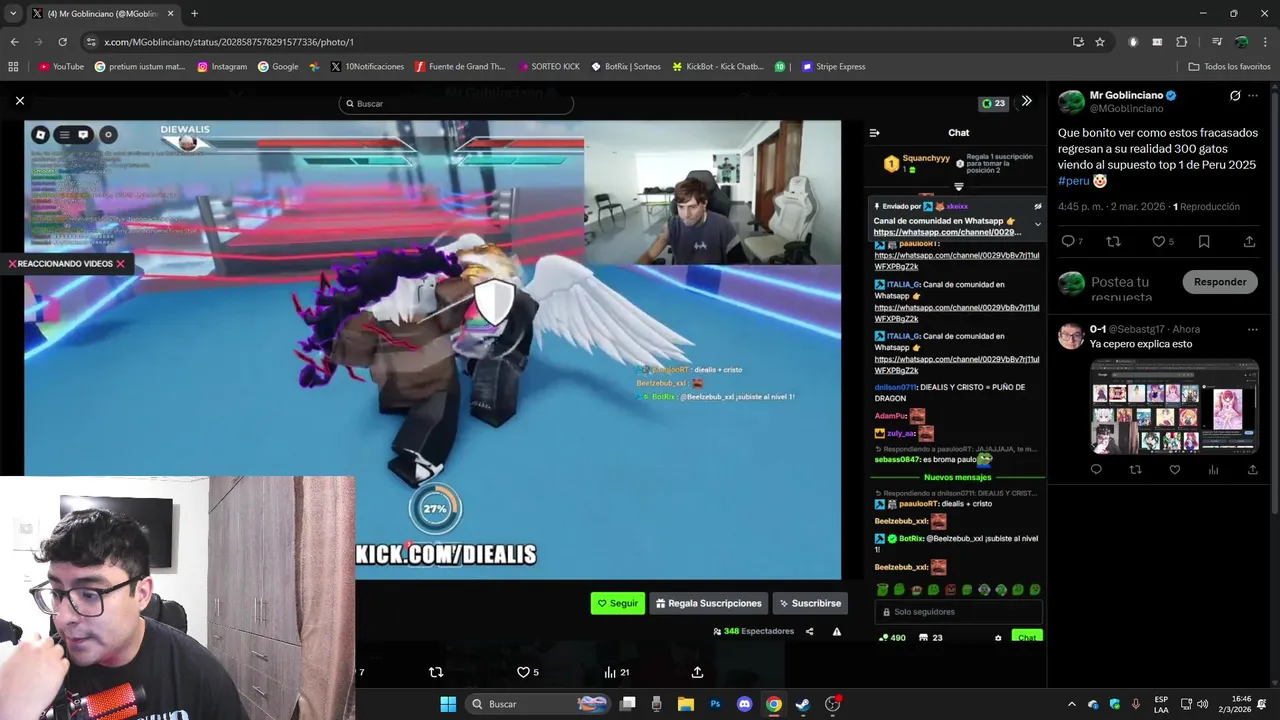Reply icon in Mr Goblinciano's post sidebar

coord(1067,241)
